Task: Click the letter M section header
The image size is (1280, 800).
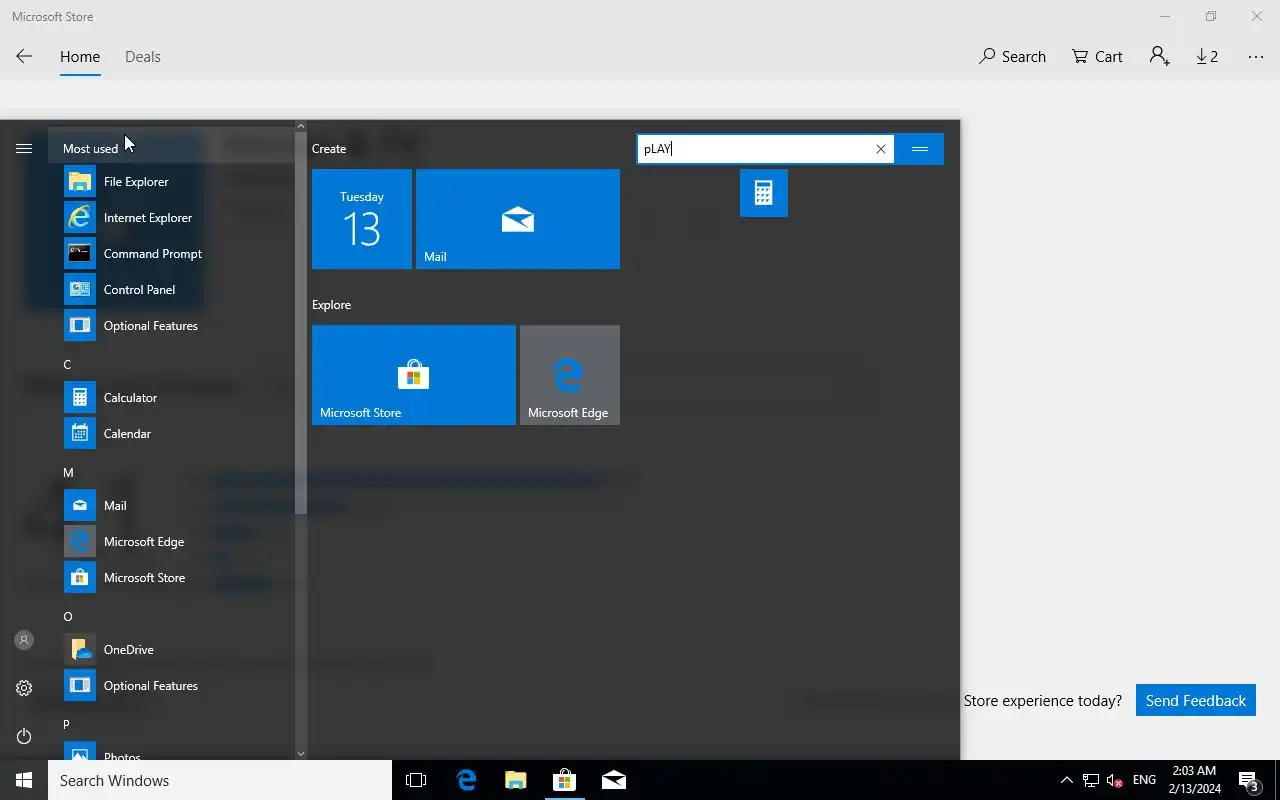Action: pyautogui.click(x=68, y=473)
